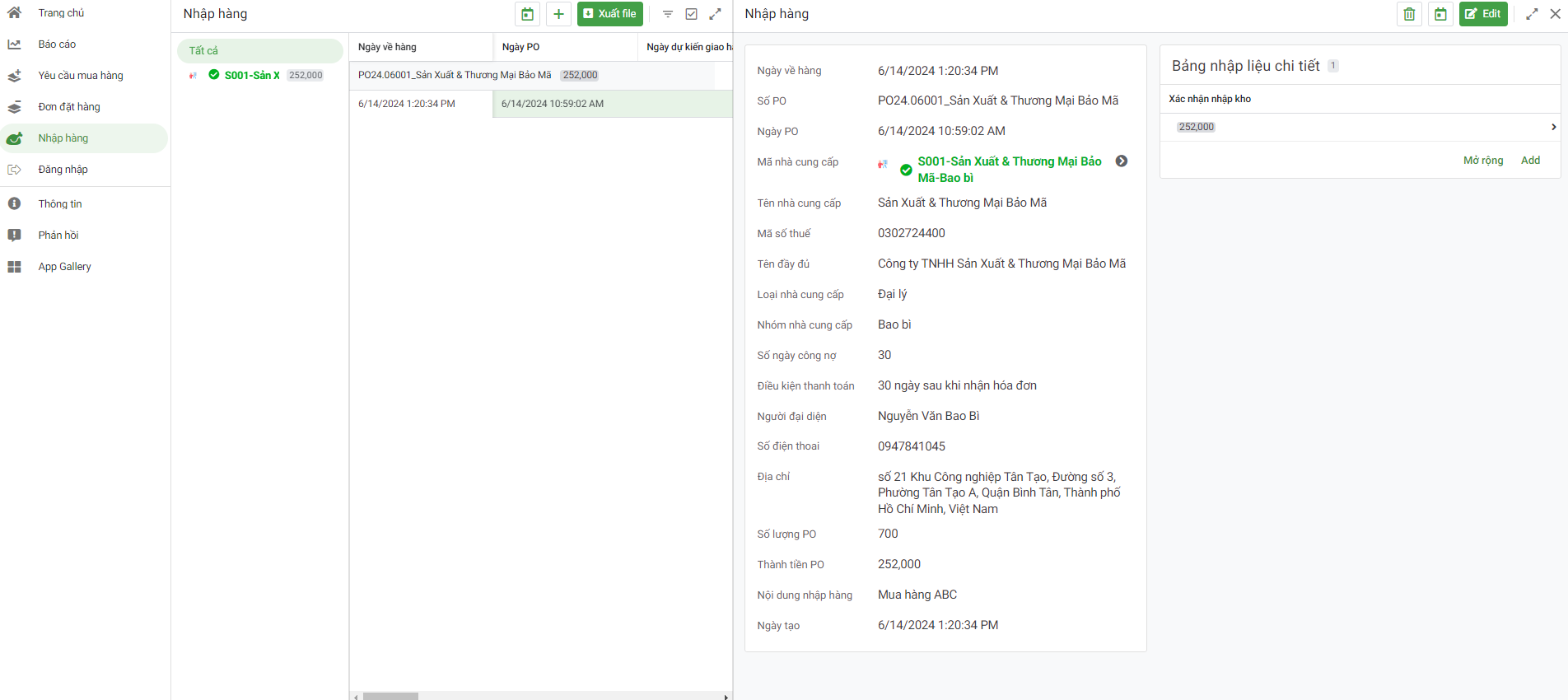Go to Đơn đặt hàng menu item
The image size is (1568, 700).
(x=69, y=107)
